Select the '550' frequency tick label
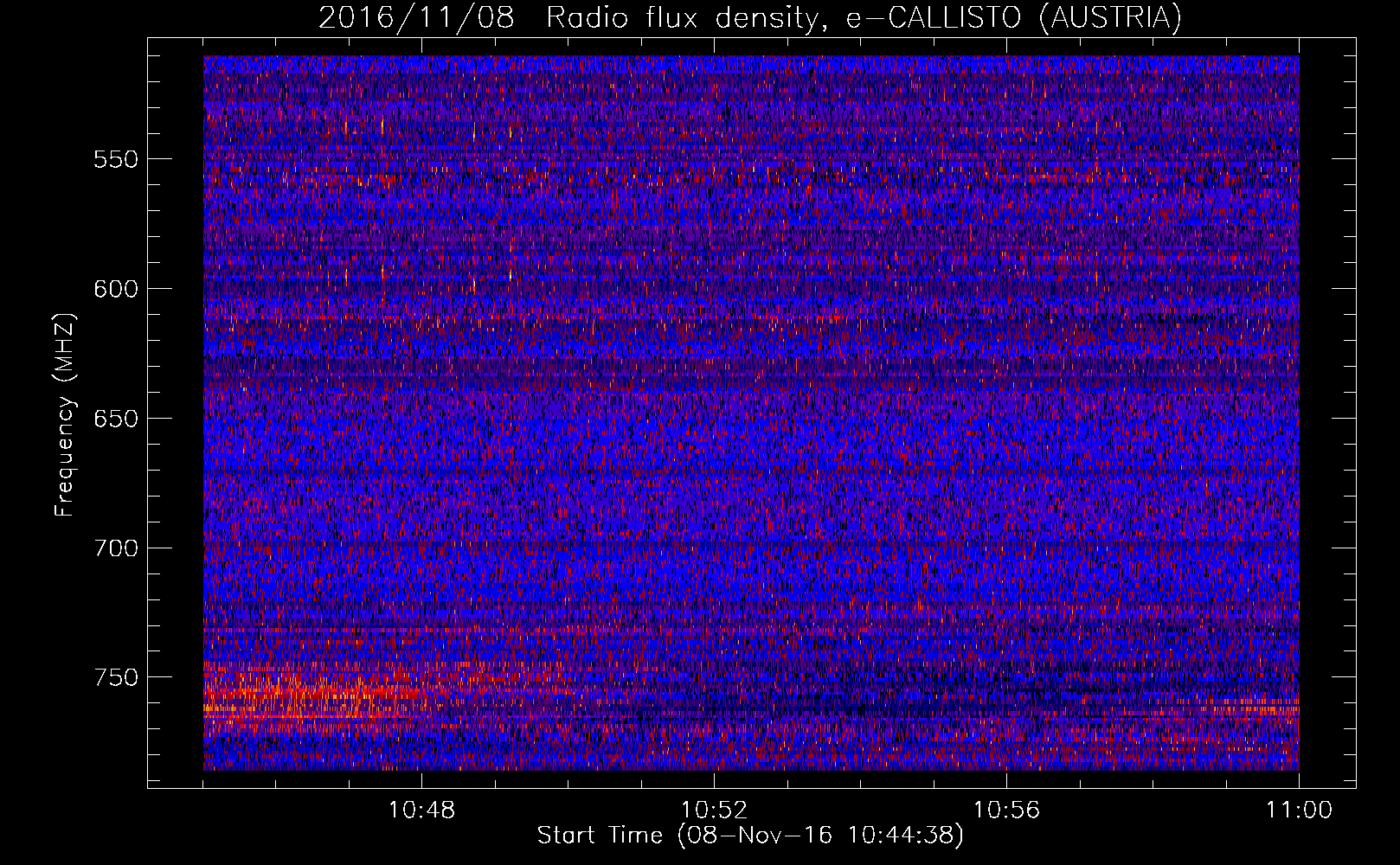This screenshot has width=1400, height=865. click(x=115, y=159)
